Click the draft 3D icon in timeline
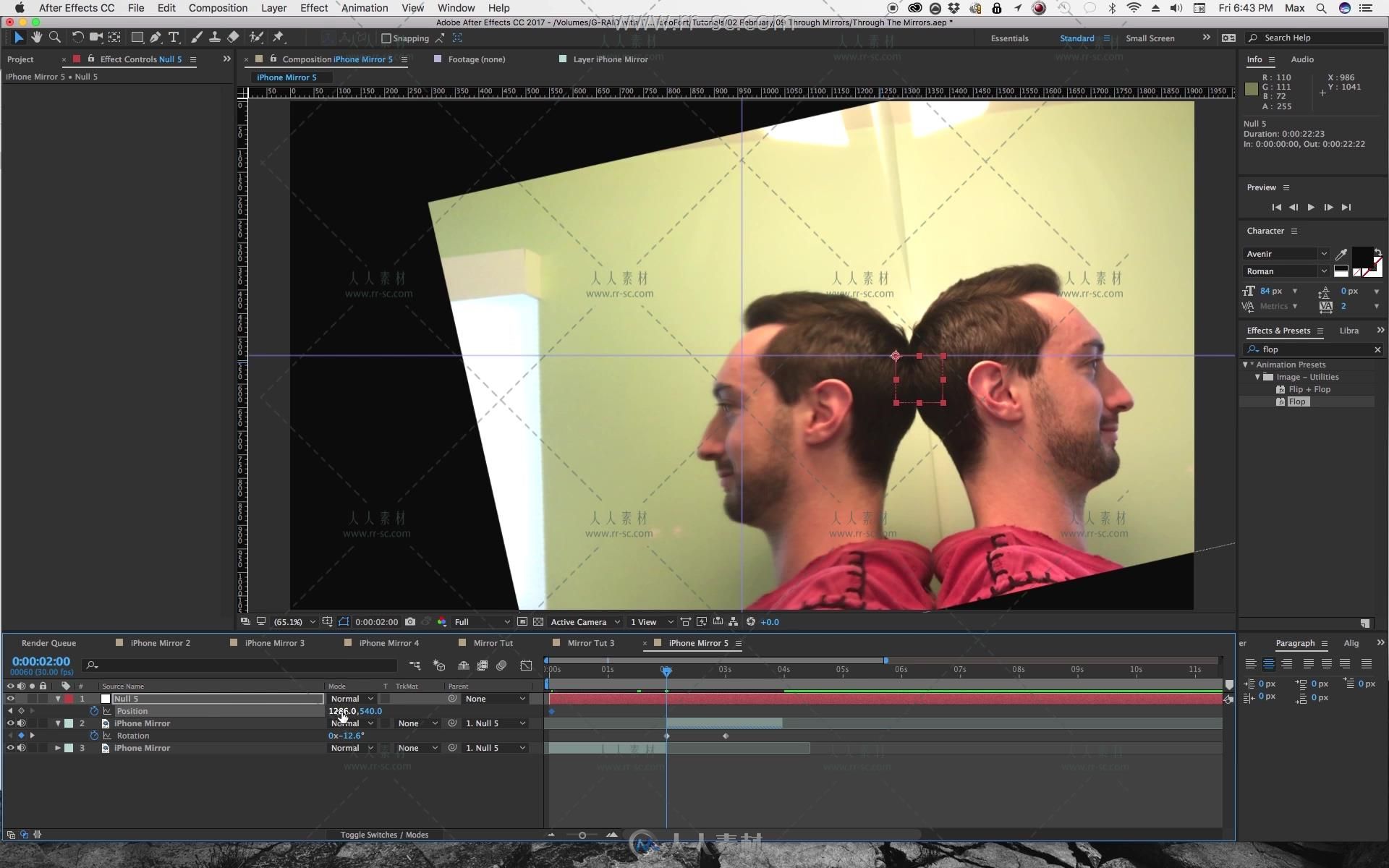Viewport: 1389px width, 868px height. click(439, 665)
